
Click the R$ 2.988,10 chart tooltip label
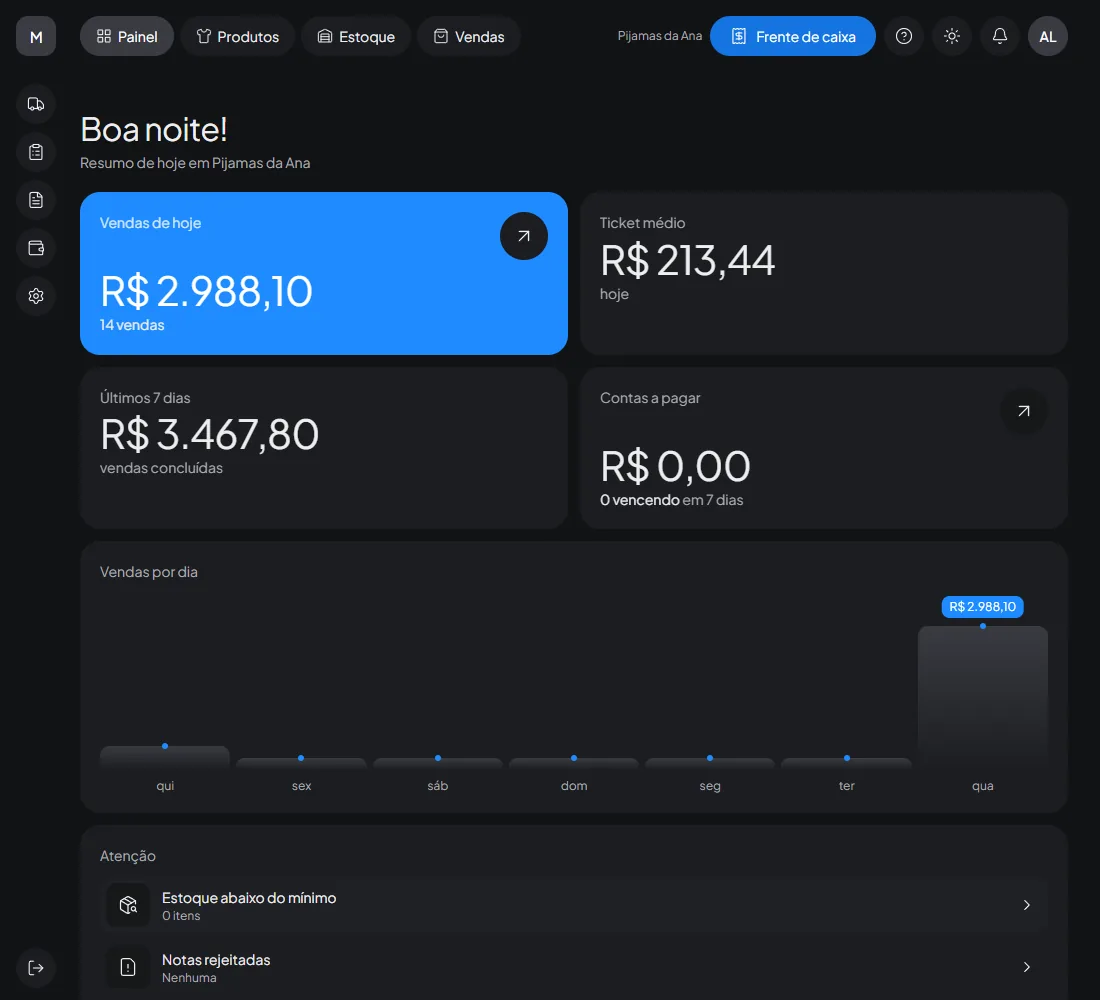[x=982, y=606]
